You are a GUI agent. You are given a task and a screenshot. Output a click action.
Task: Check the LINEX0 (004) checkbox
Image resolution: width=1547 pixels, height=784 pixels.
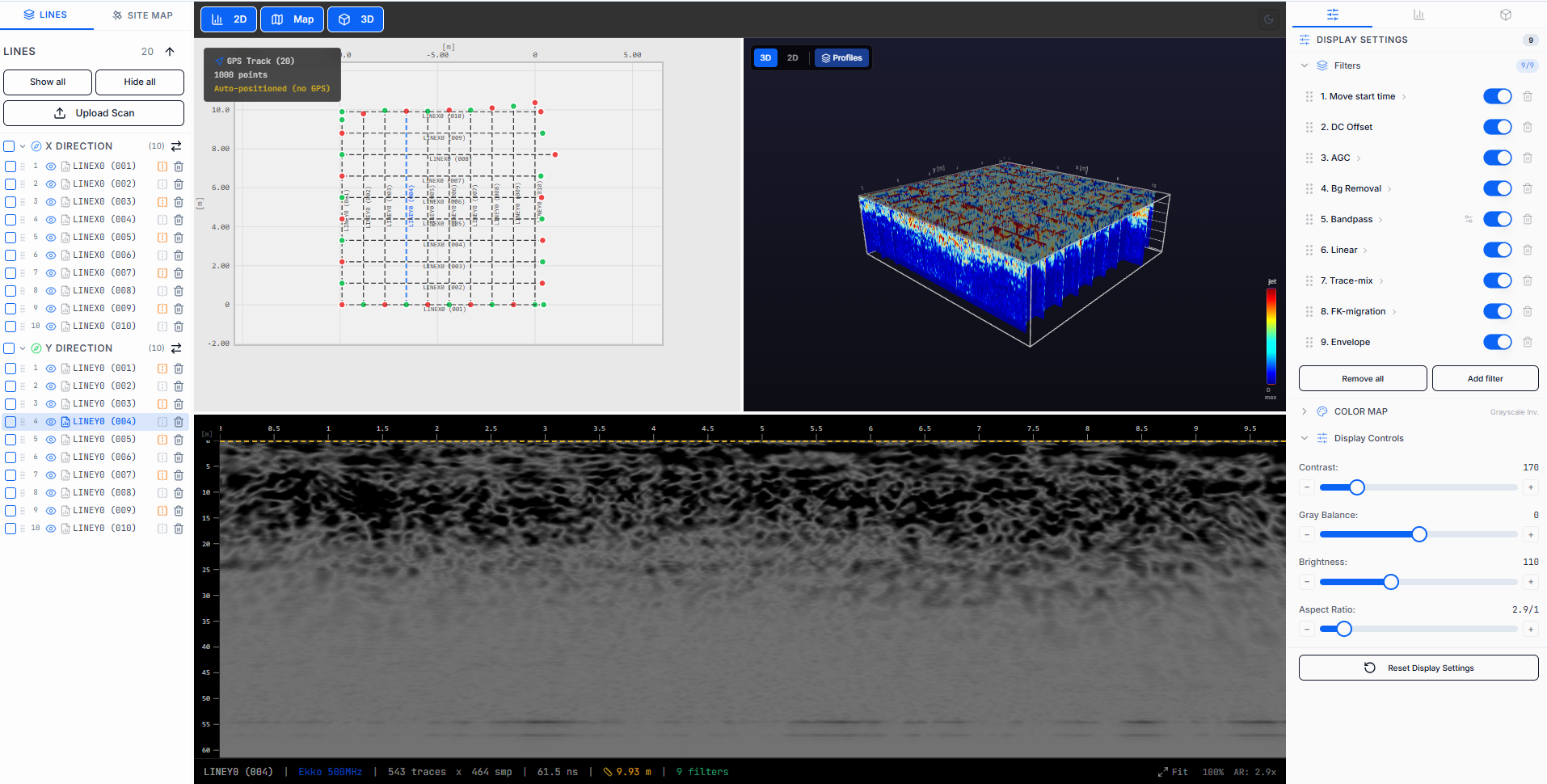click(x=11, y=220)
